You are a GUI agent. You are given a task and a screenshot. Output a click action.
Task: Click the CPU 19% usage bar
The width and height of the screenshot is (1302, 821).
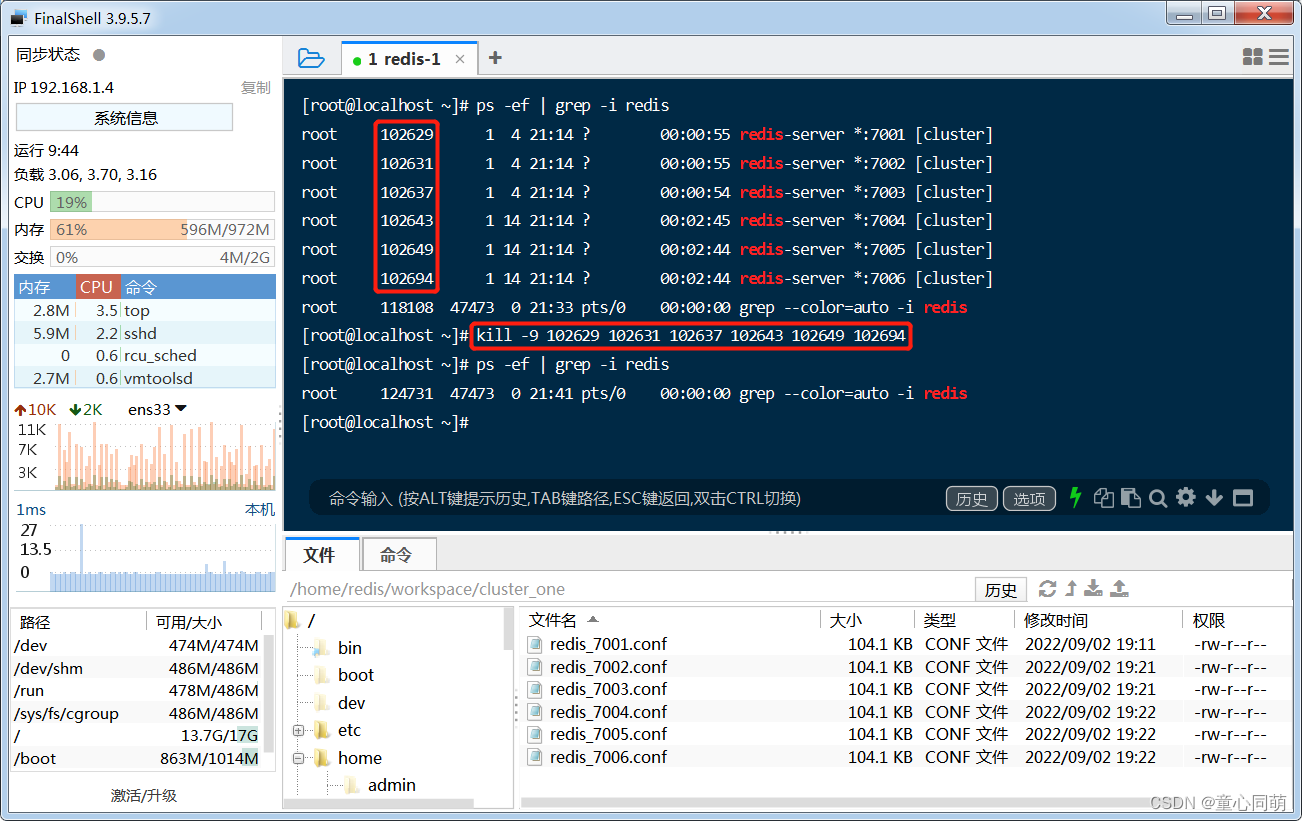pos(162,202)
